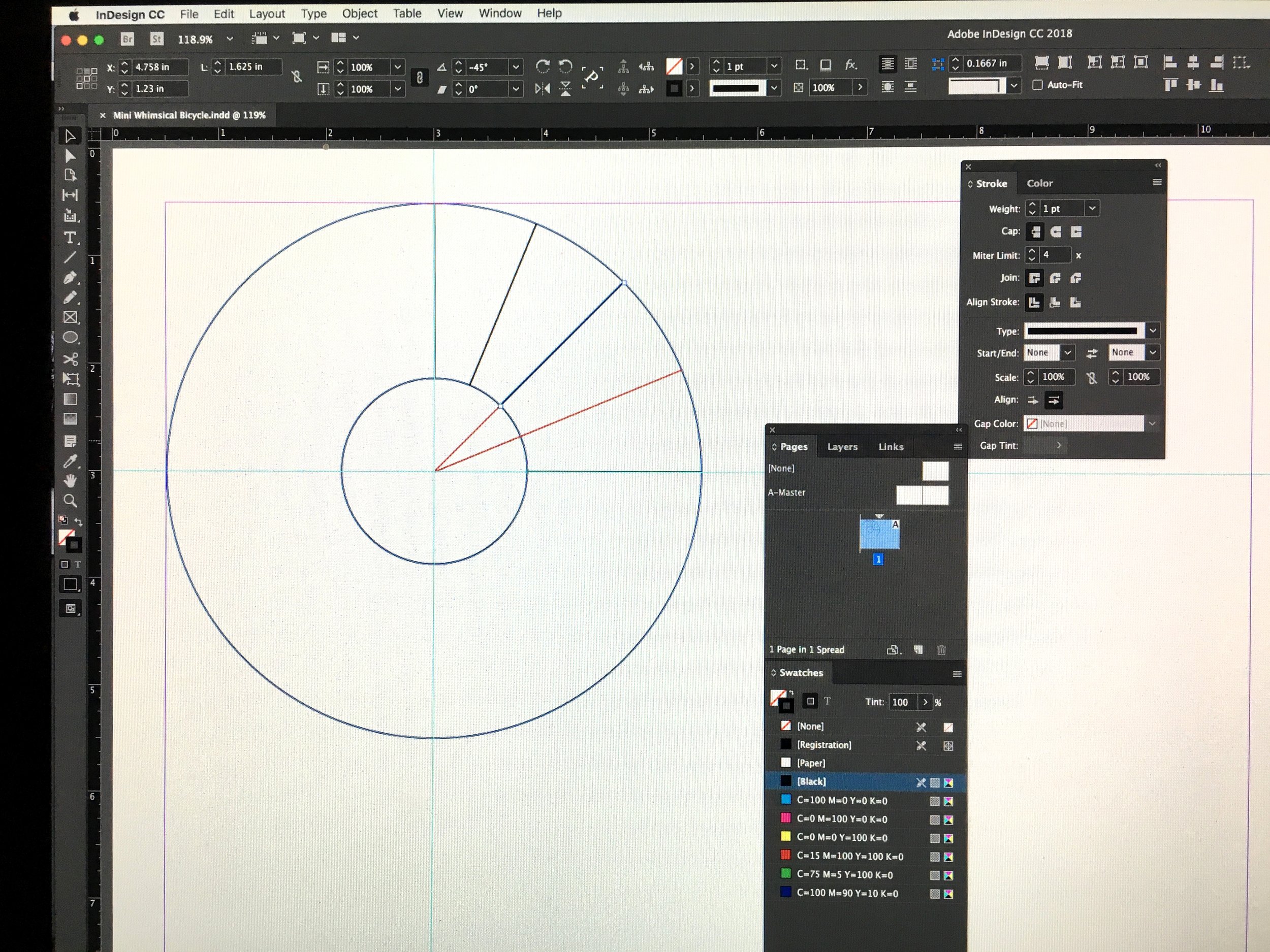The height and width of the screenshot is (952, 1270).
Task: Select the [Paper] swatch
Action: pyautogui.click(x=865, y=763)
